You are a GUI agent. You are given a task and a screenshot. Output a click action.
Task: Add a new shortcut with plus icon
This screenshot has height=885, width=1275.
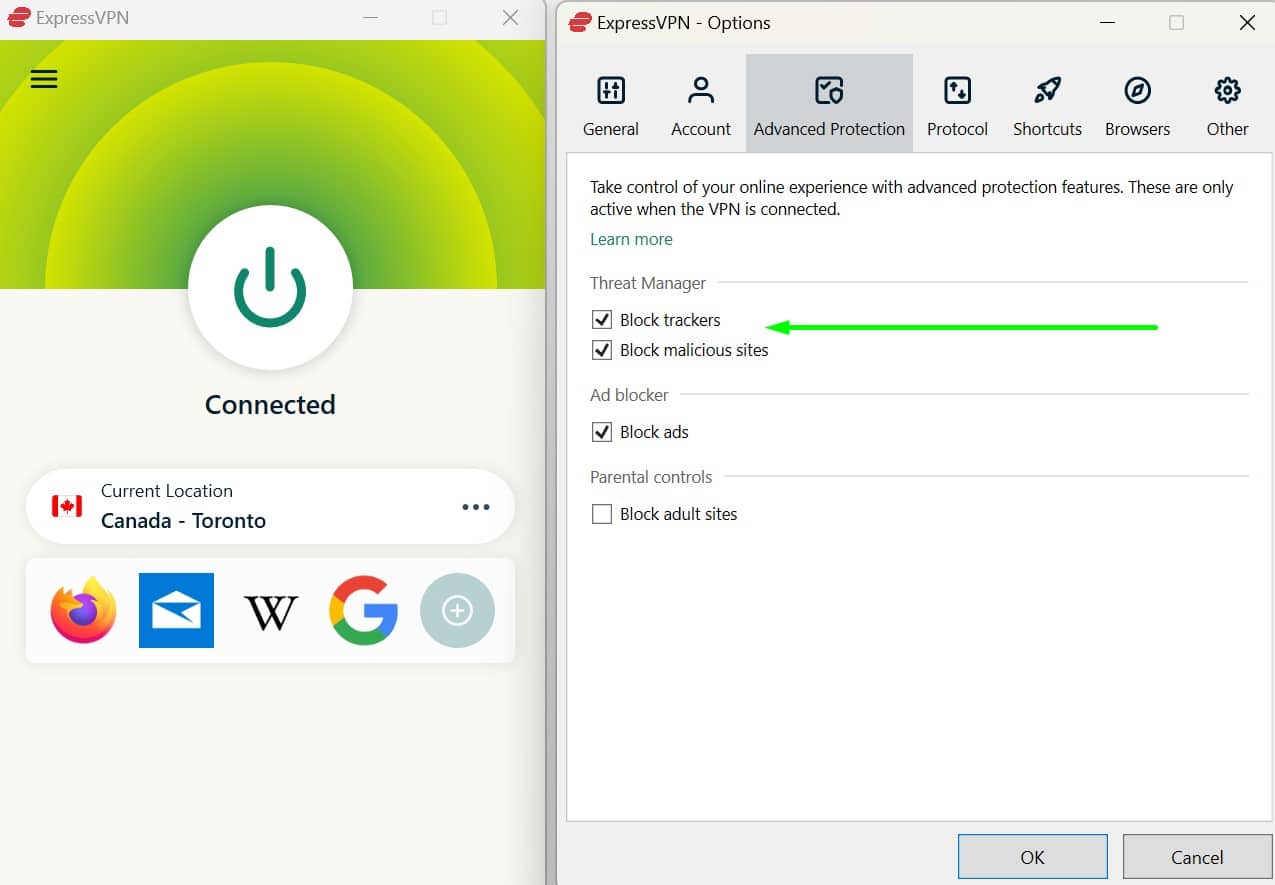tap(457, 610)
